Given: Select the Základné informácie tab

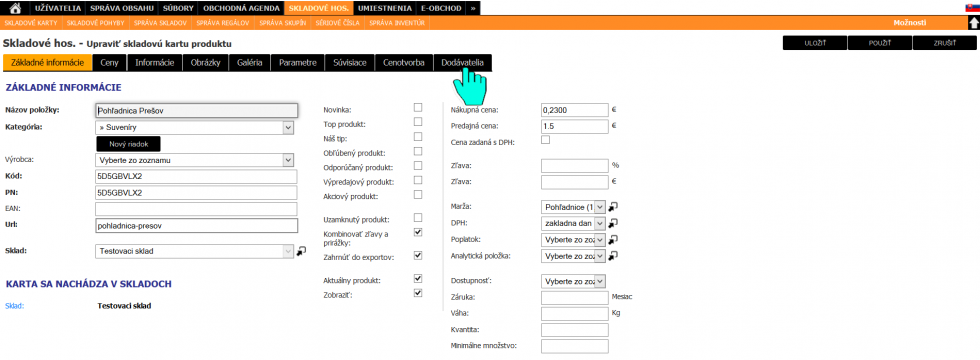Looking at the screenshot, I should (x=48, y=62).
